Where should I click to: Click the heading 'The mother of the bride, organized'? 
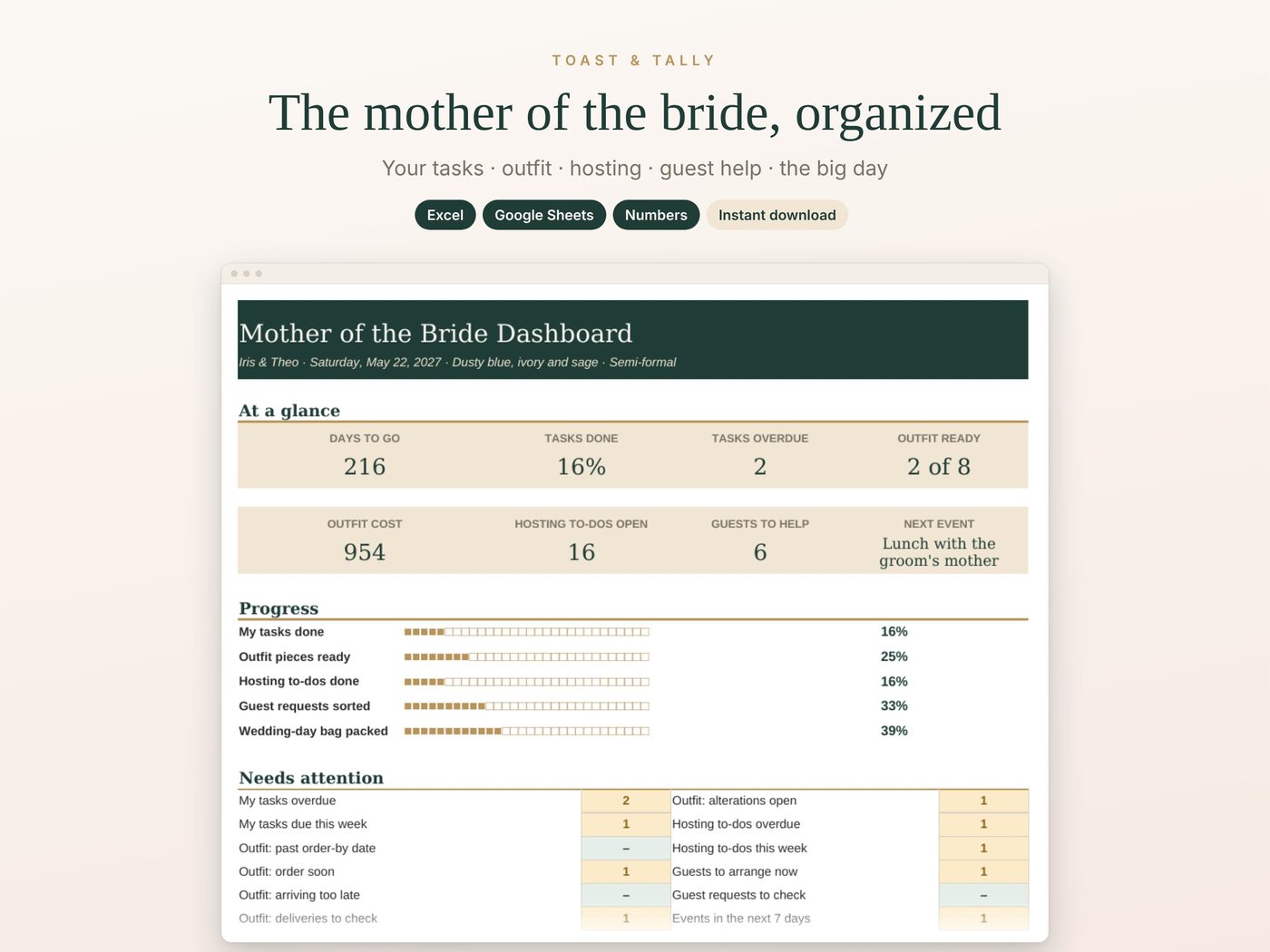pos(635,113)
